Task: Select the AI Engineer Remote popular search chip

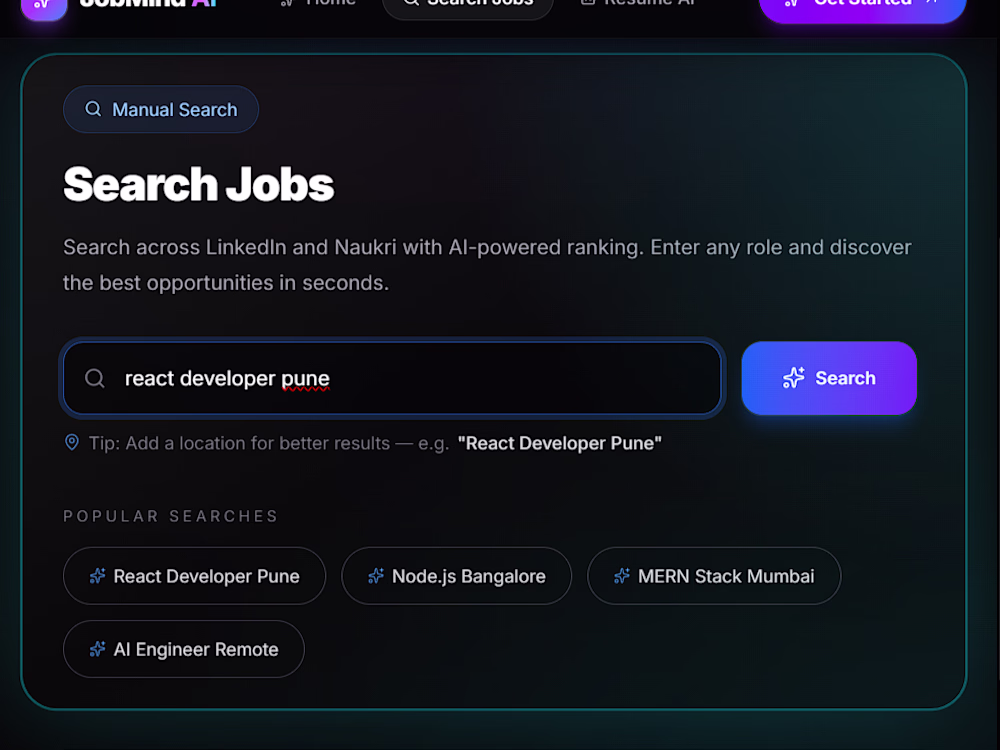Action: 184,649
